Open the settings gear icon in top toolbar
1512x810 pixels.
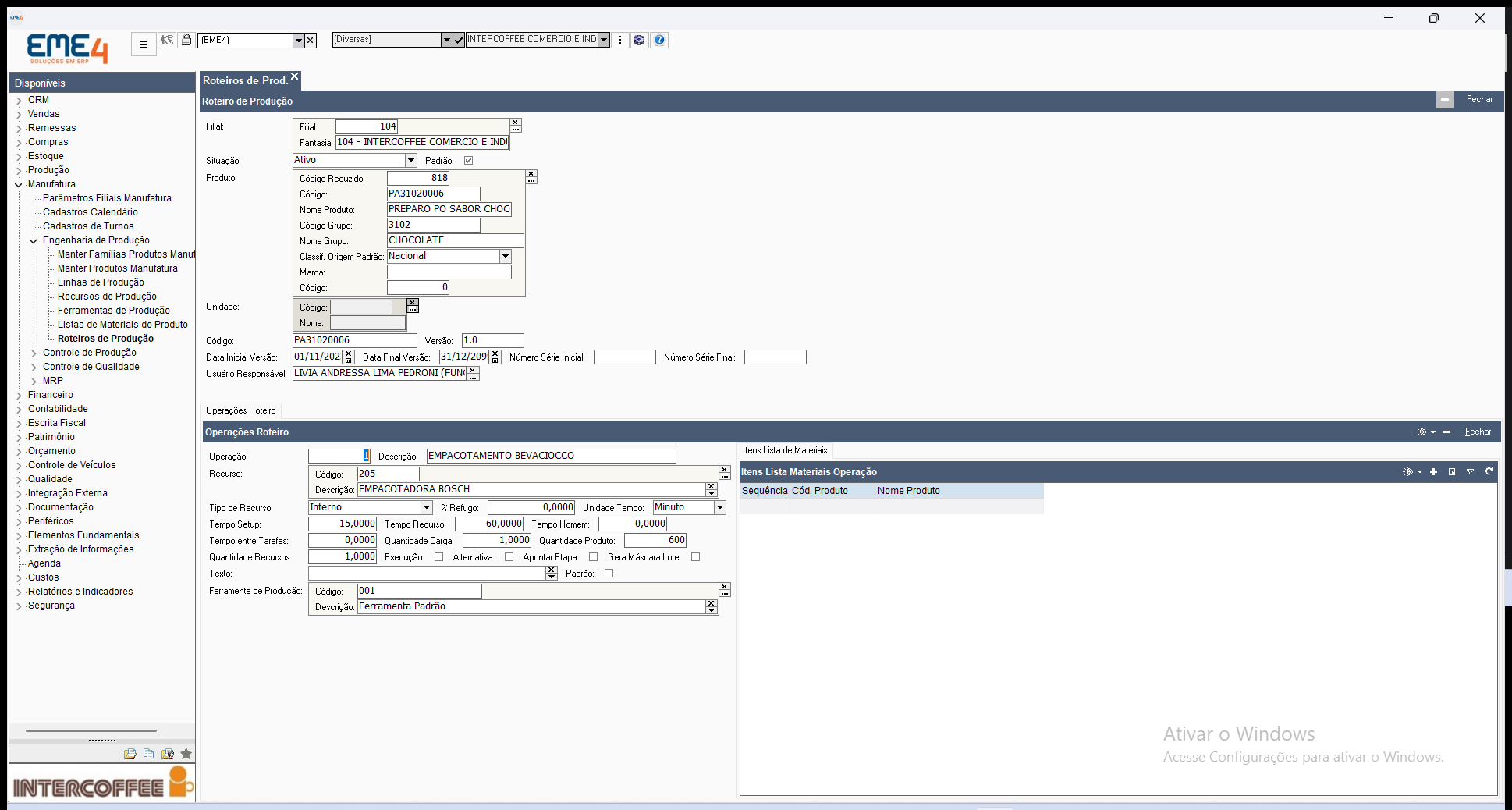pos(639,40)
